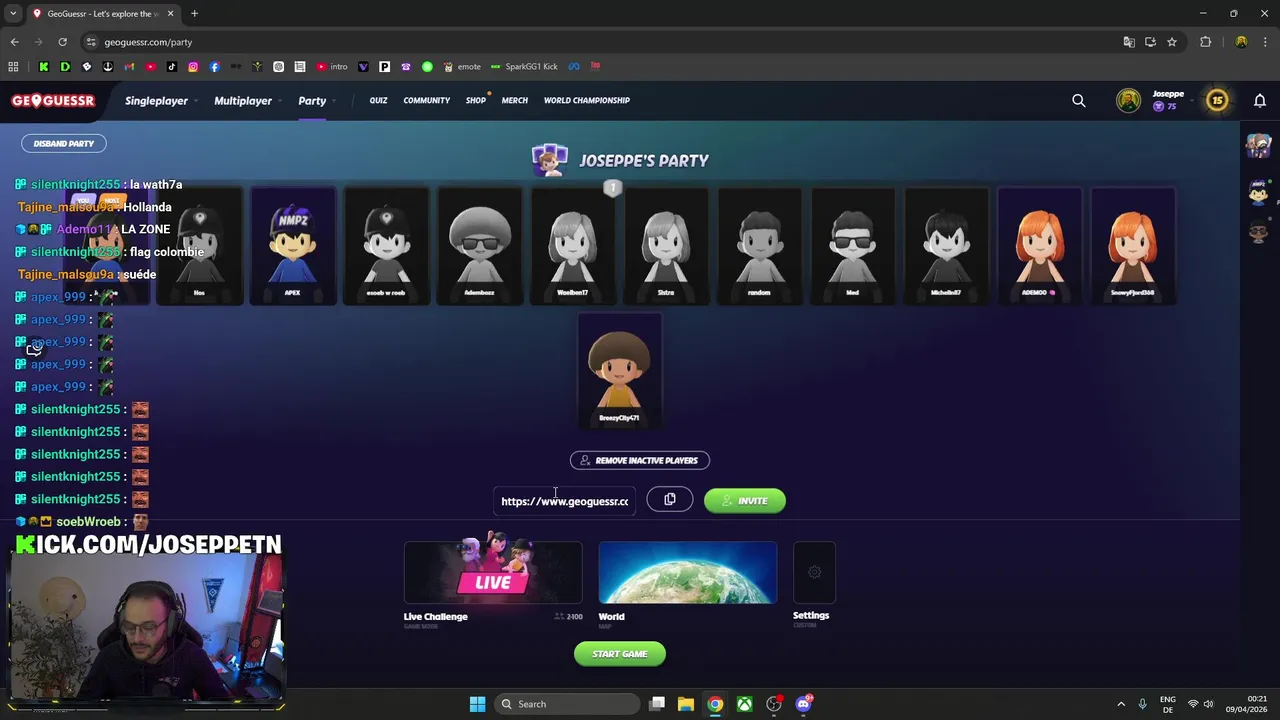Click the green INVITE button
This screenshot has width=1280, height=720.
click(745, 500)
